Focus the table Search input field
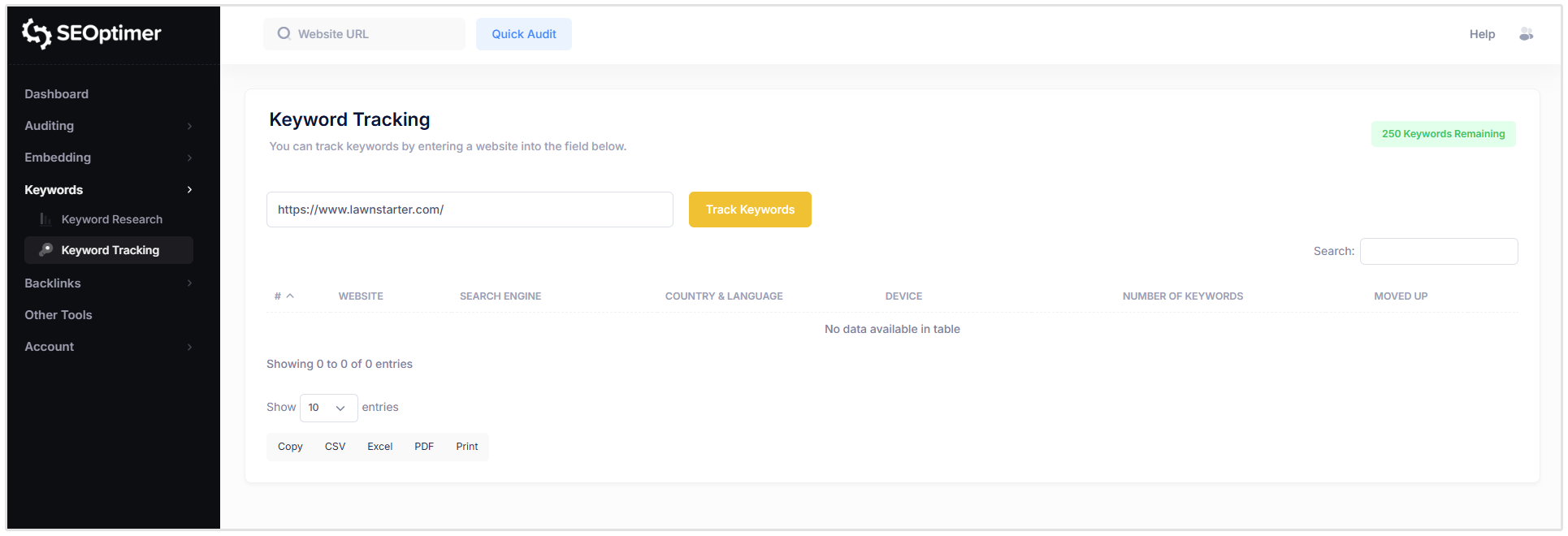 click(x=1438, y=252)
